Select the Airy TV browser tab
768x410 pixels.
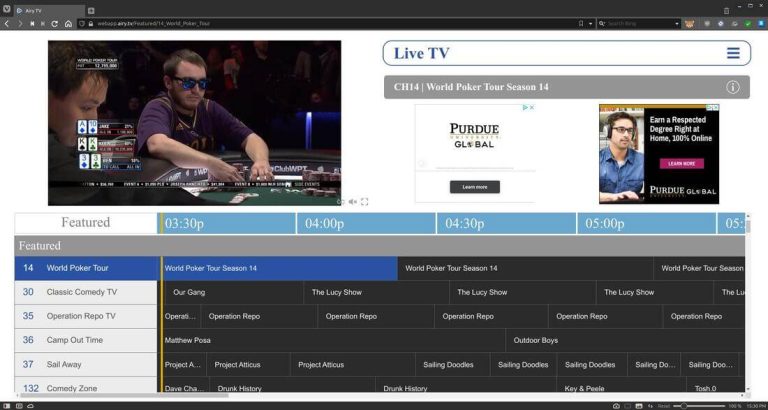pos(45,10)
